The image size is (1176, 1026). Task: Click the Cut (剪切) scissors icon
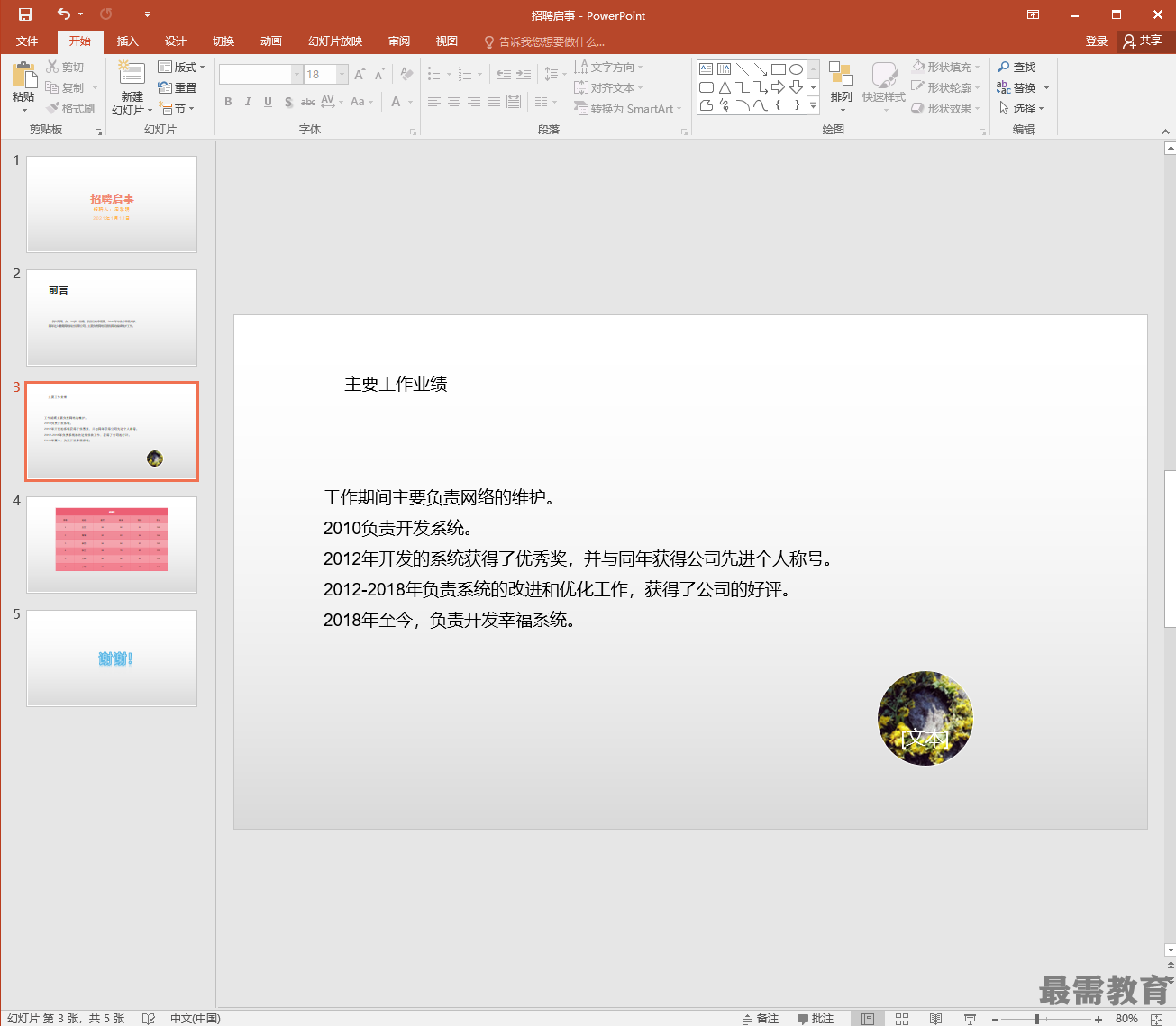[x=53, y=67]
